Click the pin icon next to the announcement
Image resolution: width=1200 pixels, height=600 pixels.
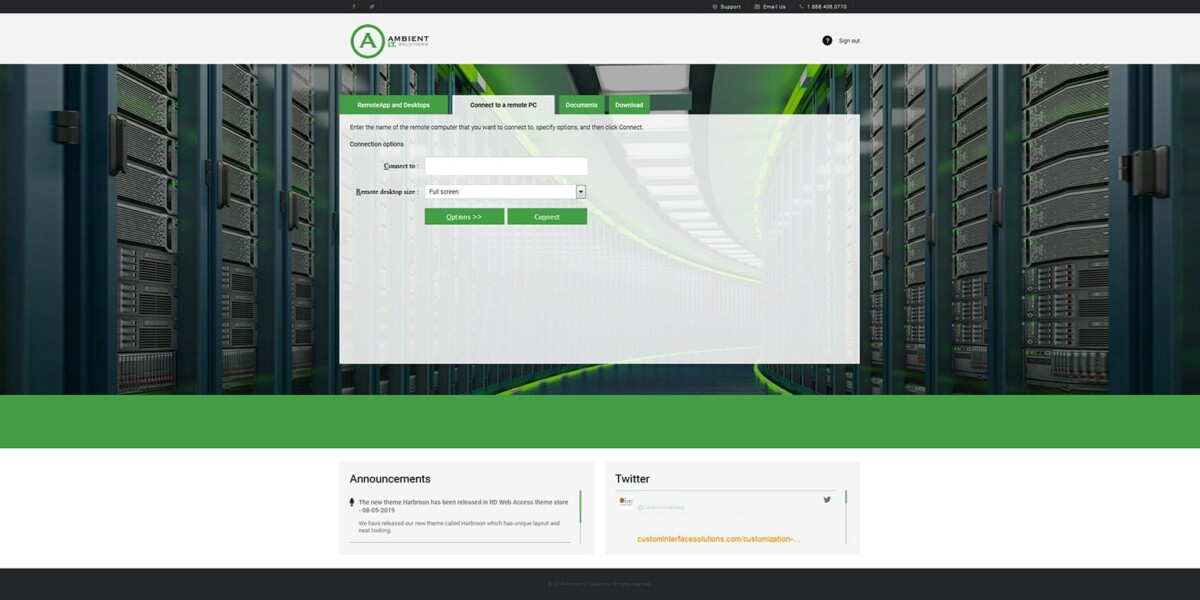click(350, 500)
